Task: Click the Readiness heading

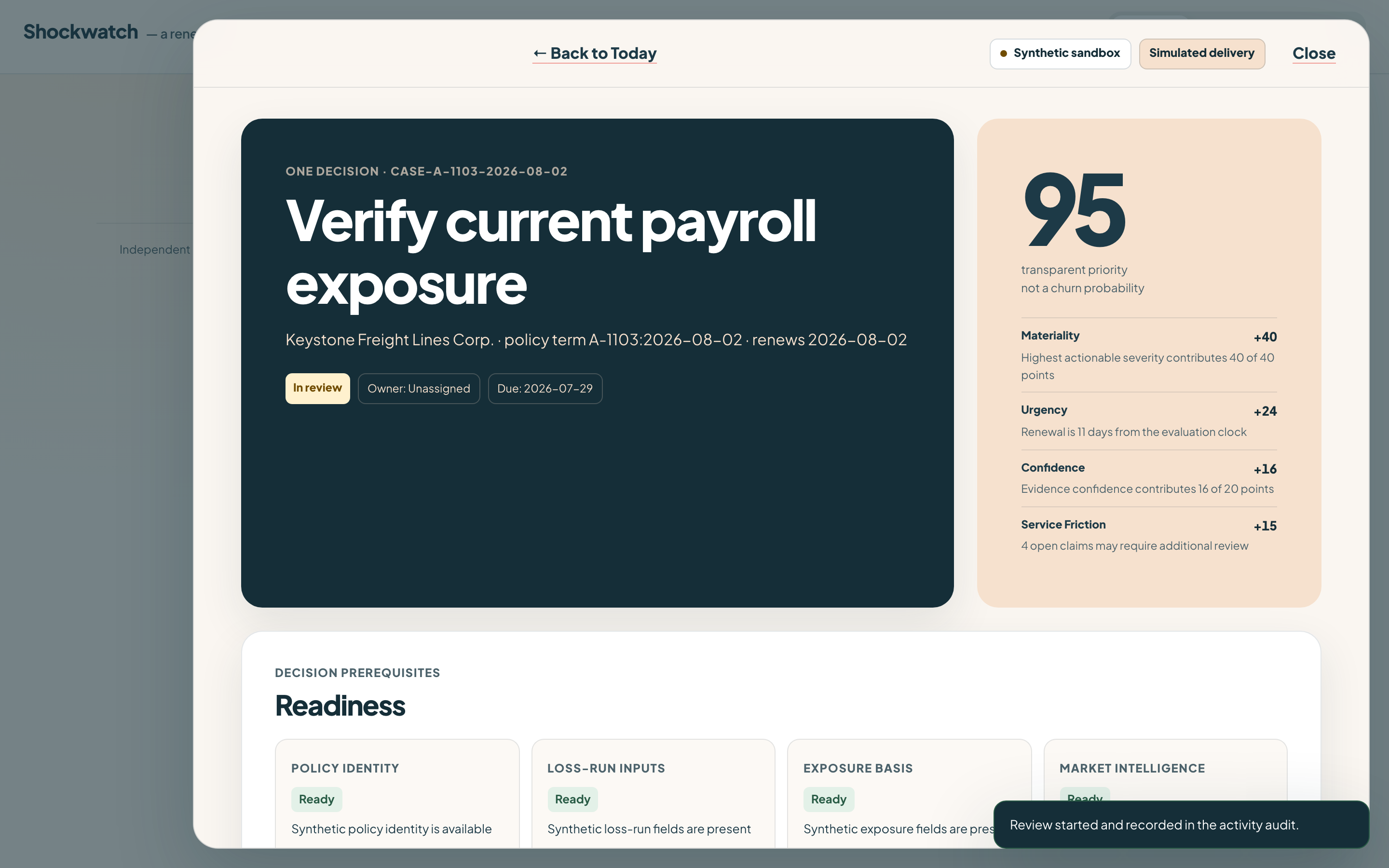Action: point(340,705)
